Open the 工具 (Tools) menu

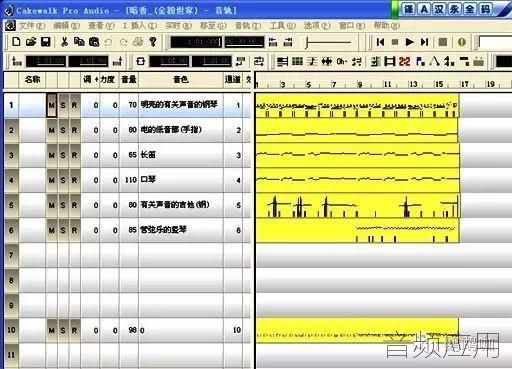282,25
